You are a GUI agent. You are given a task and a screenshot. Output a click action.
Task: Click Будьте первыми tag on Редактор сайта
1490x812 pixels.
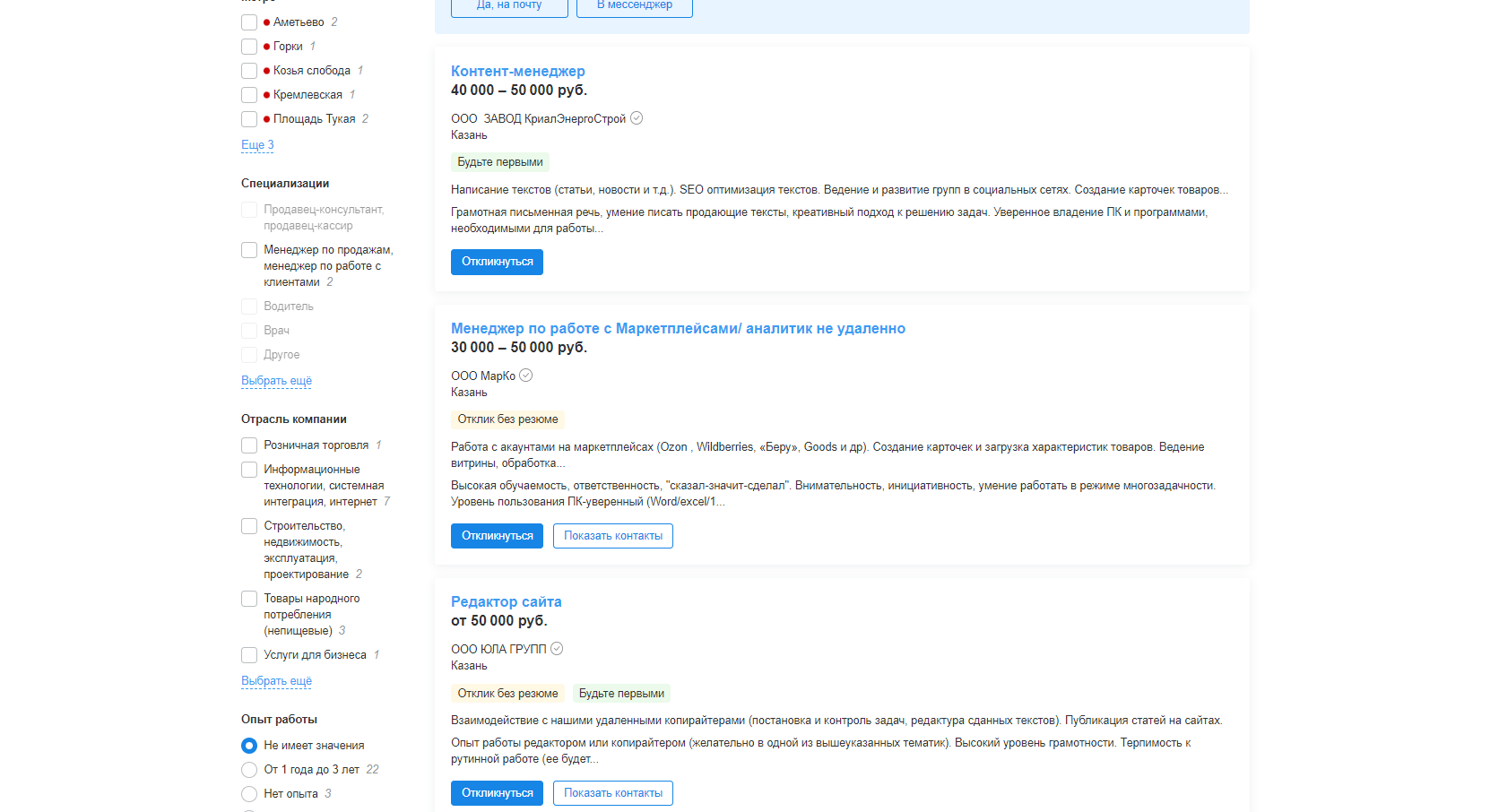621,694
